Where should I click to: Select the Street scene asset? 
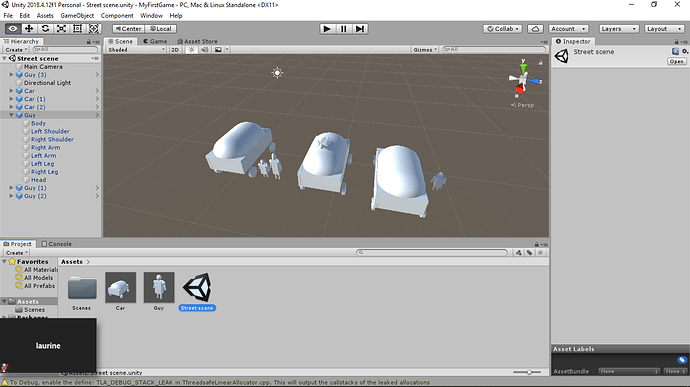pyautogui.click(x=197, y=292)
